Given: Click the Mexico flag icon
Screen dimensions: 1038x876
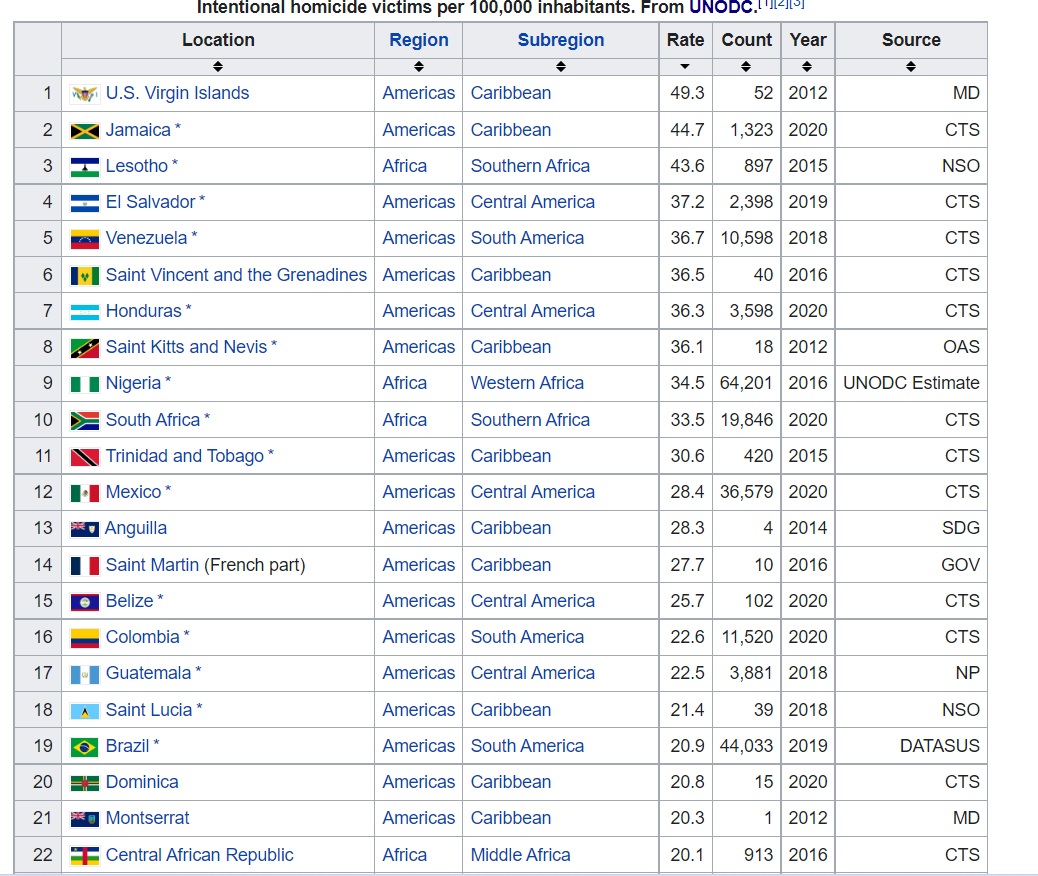Looking at the screenshot, I should tap(85, 493).
